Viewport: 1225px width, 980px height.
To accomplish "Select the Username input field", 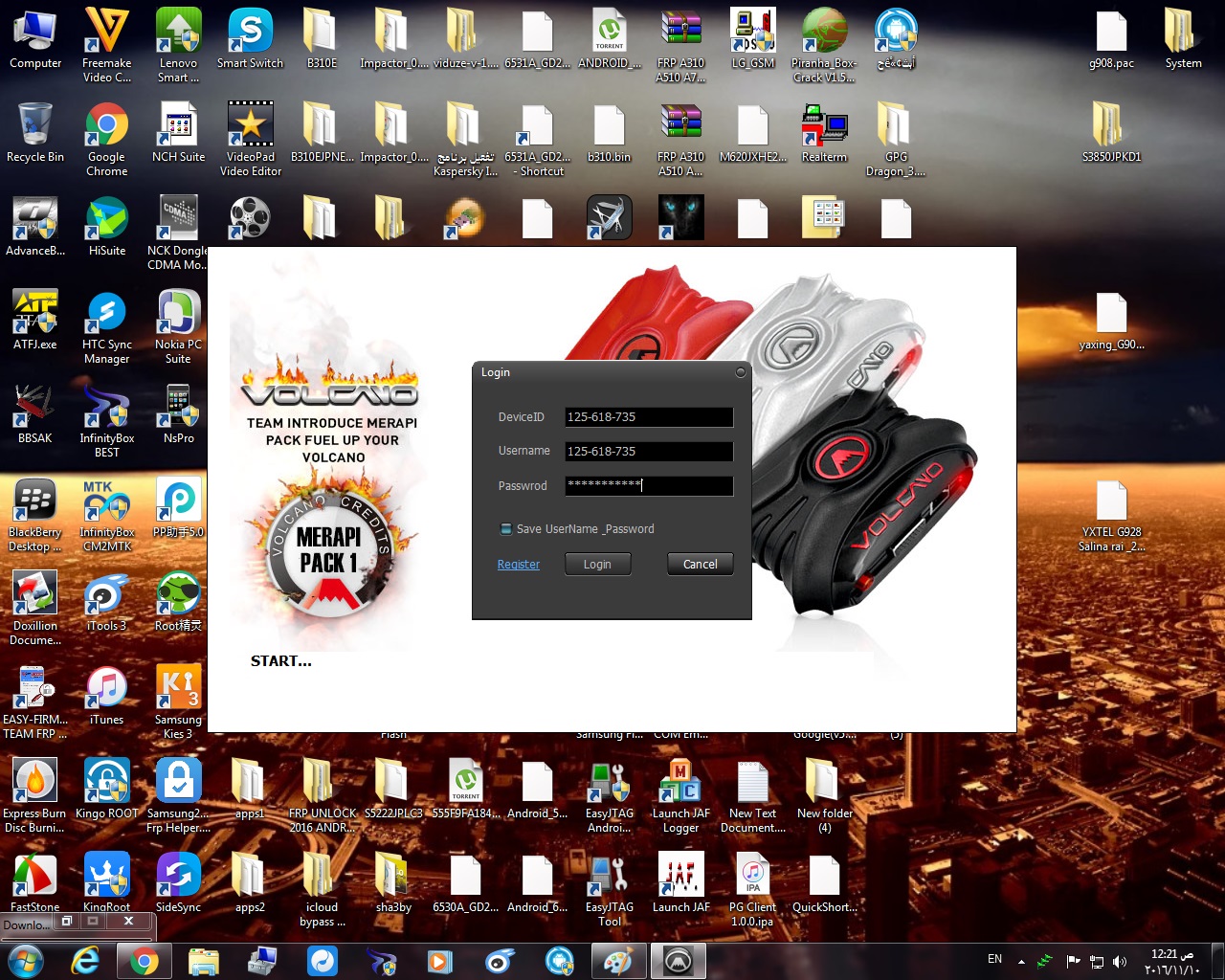I will pos(649,452).
